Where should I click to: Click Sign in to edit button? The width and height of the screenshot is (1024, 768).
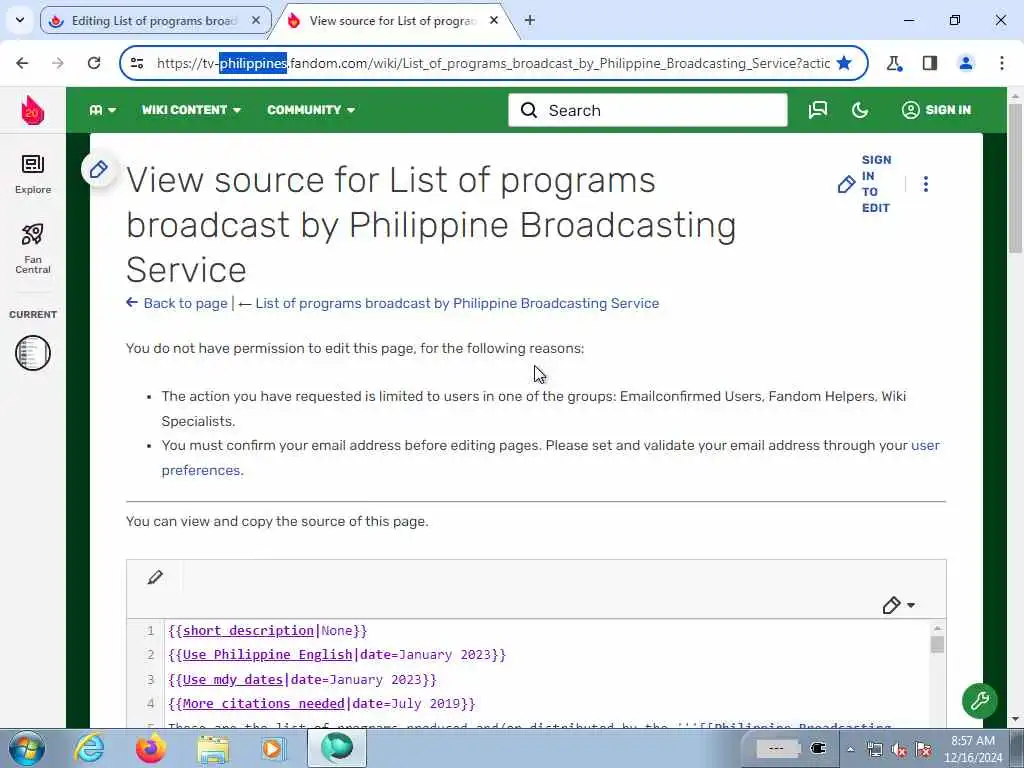coord(865,184)
